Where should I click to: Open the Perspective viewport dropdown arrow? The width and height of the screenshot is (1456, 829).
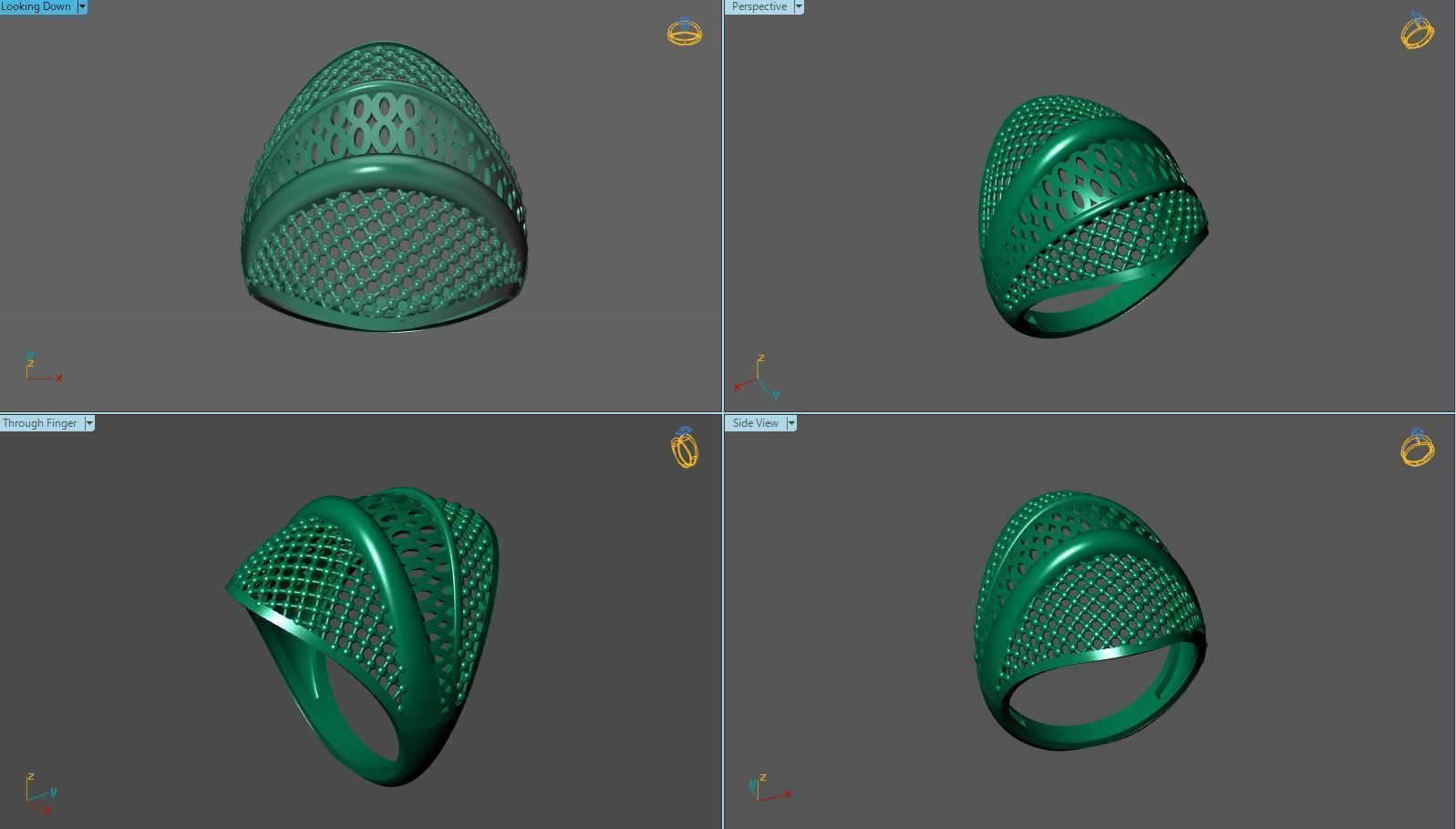pos(799,6)
